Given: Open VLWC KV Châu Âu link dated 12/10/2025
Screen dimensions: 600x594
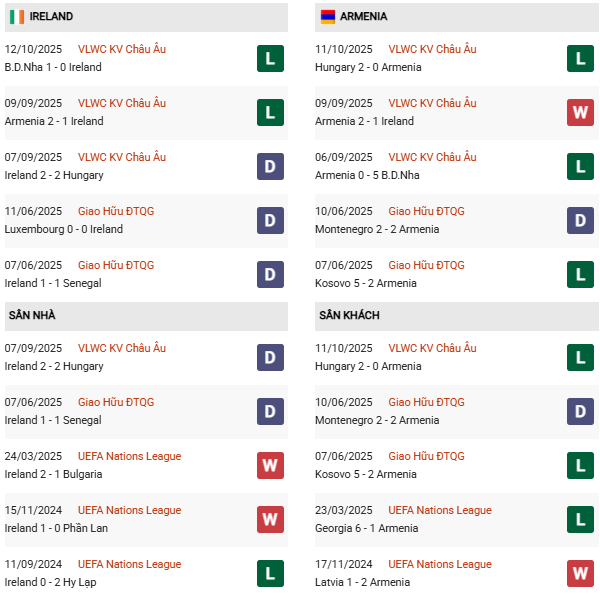Looking at the screenshot, I should [x=122, y=50].
